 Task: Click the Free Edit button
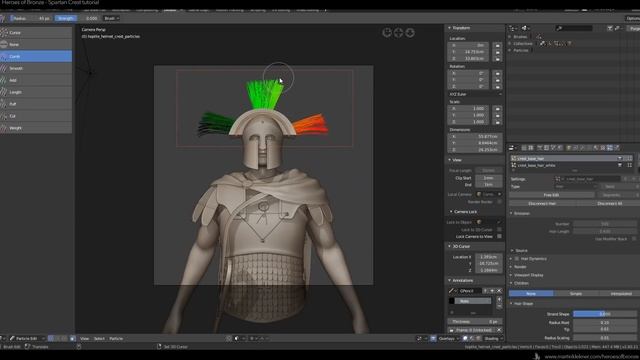(x=551, y=195)
